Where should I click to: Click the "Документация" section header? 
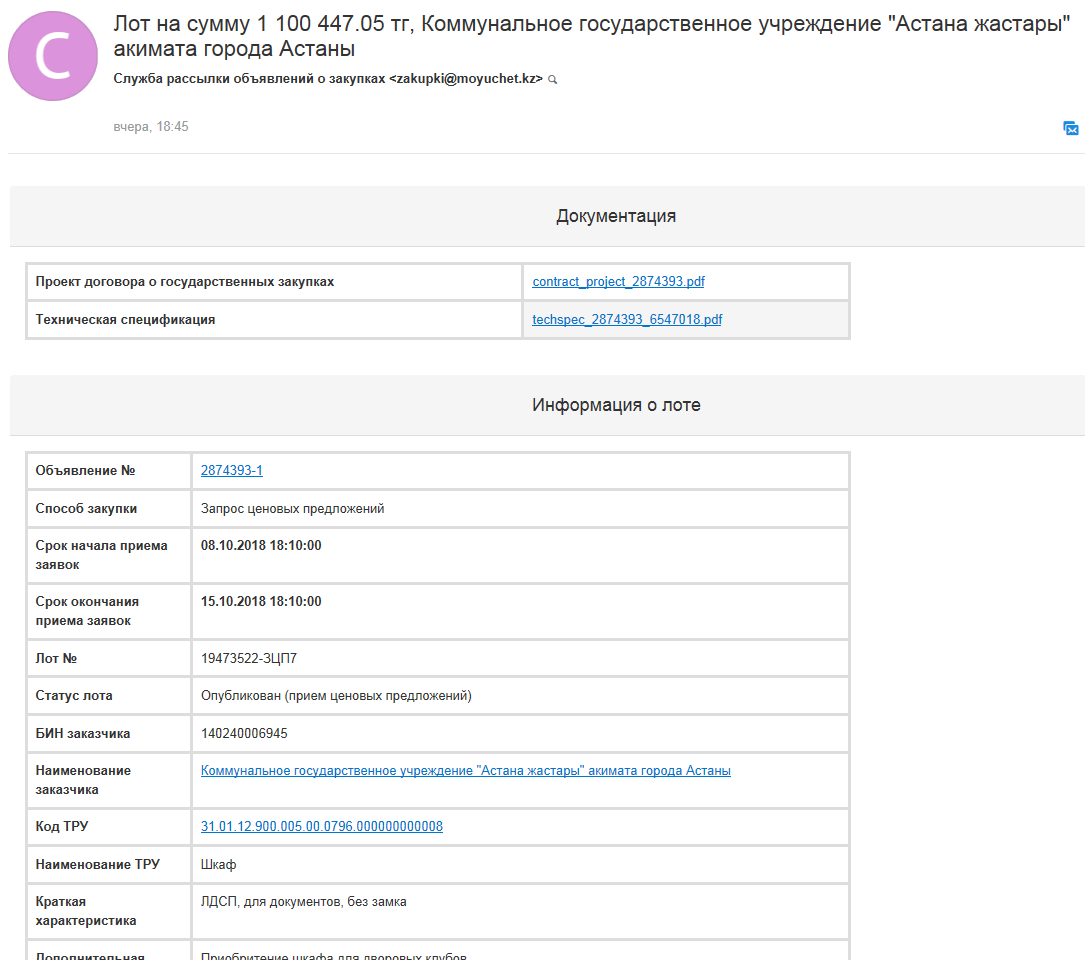pos(616,216)
